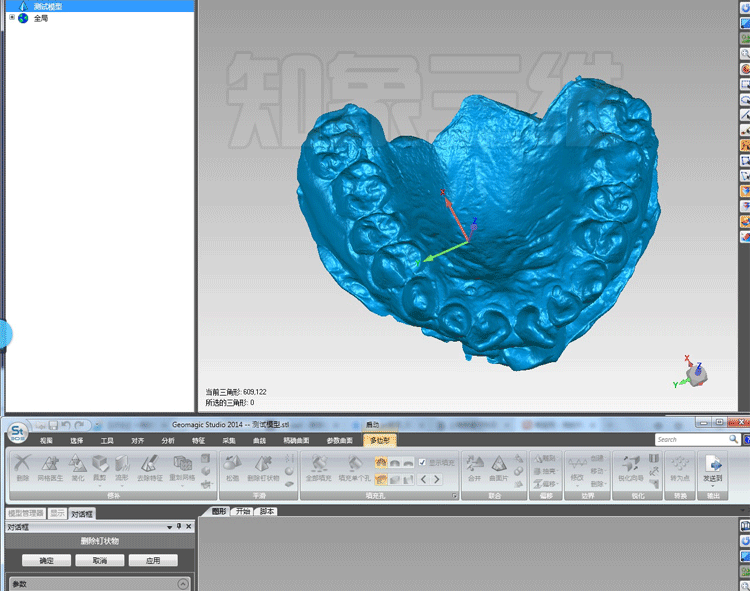The height and width of the screenshot is (591, 750).
Task: Switch to the 模型管理器 panel tab
Action: [26, 514]
